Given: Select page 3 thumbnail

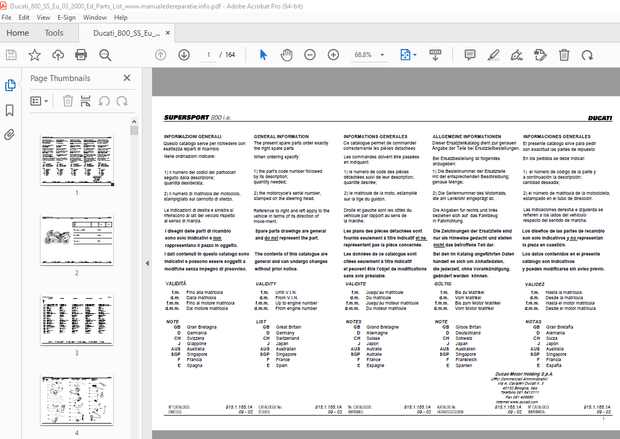Looking at the screenshot, I should (x=77, y=320).
